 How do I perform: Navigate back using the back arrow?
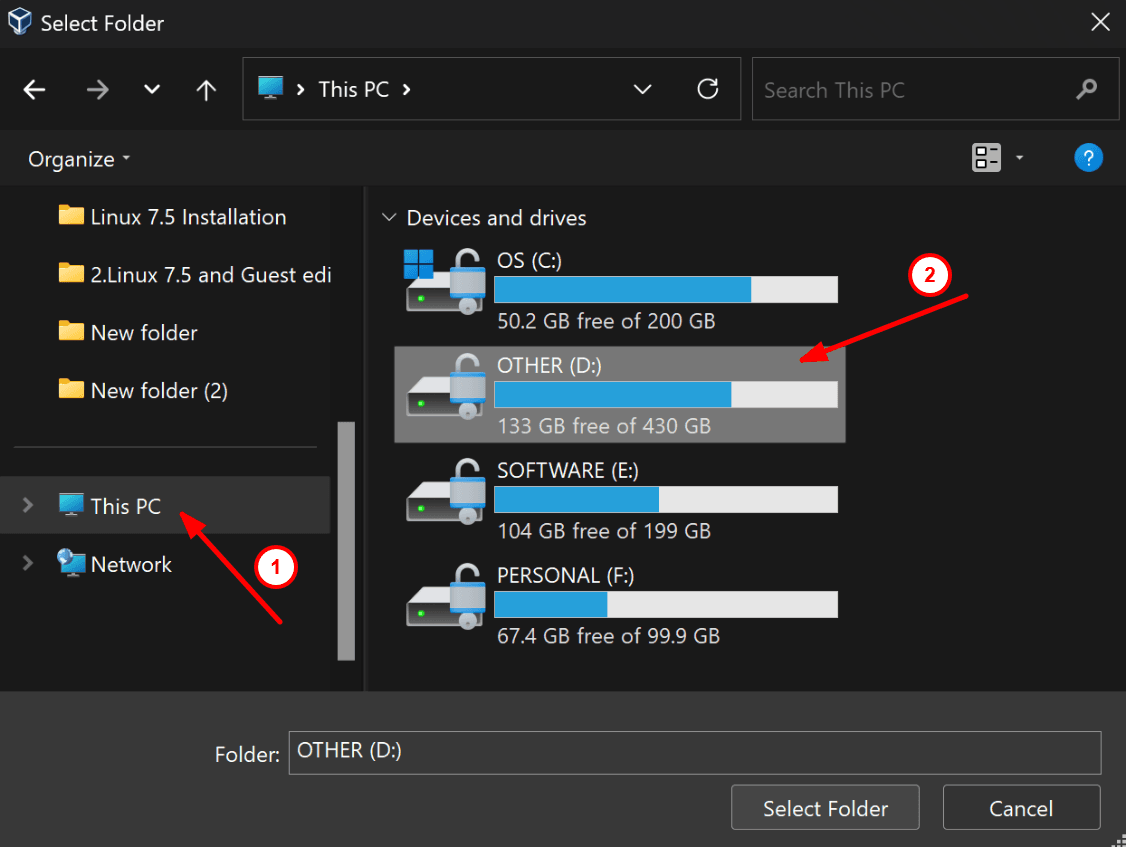[34, 89]
